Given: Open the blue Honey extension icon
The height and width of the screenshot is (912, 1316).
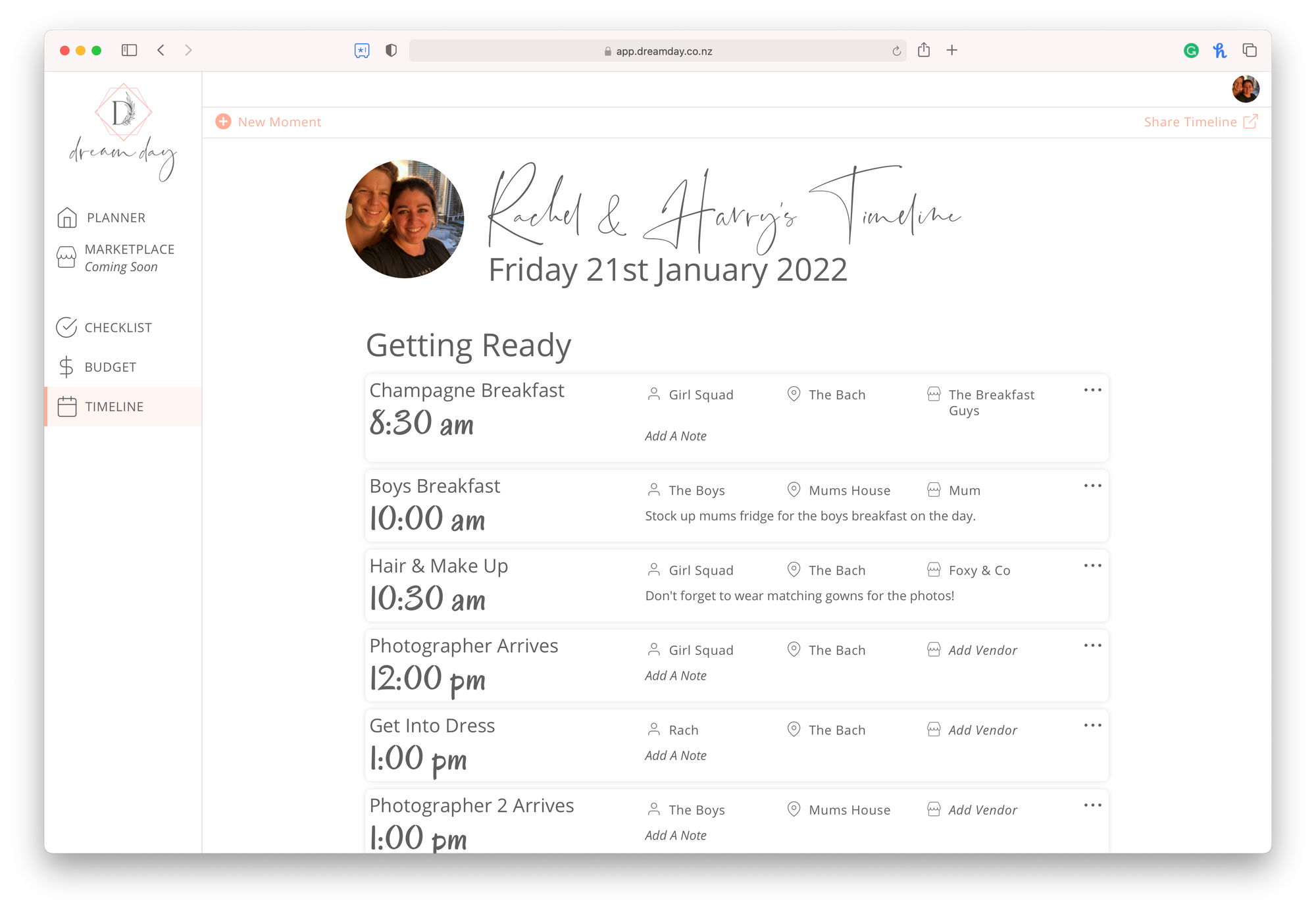Looking at the screenshot, I should point(1220,51).
